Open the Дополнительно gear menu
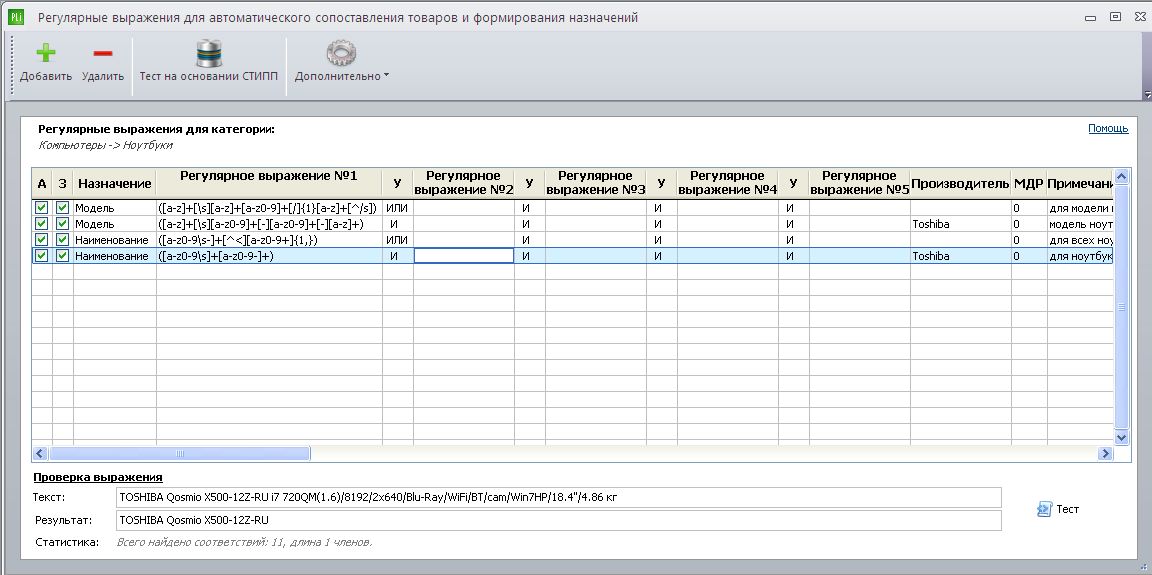This screenshot has width=1152, height=575. pos(341,54)
